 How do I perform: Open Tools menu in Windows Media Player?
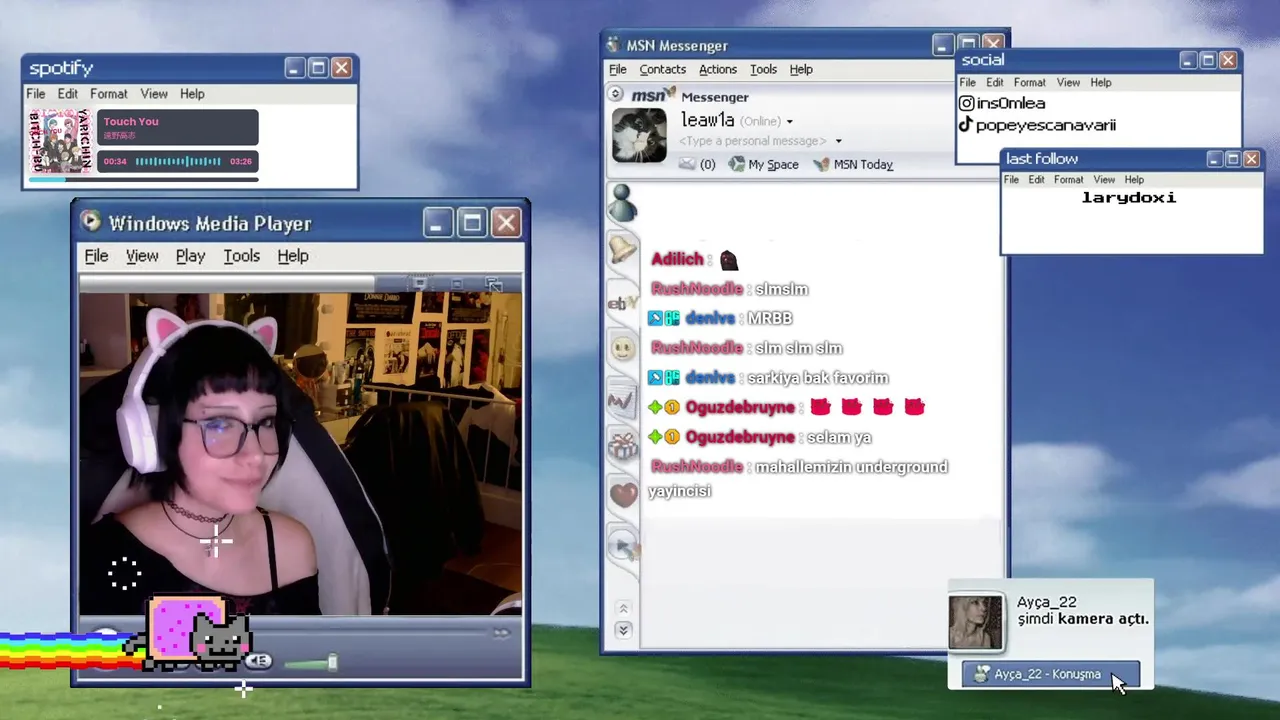pyautogui.click(x=241, y=256)
